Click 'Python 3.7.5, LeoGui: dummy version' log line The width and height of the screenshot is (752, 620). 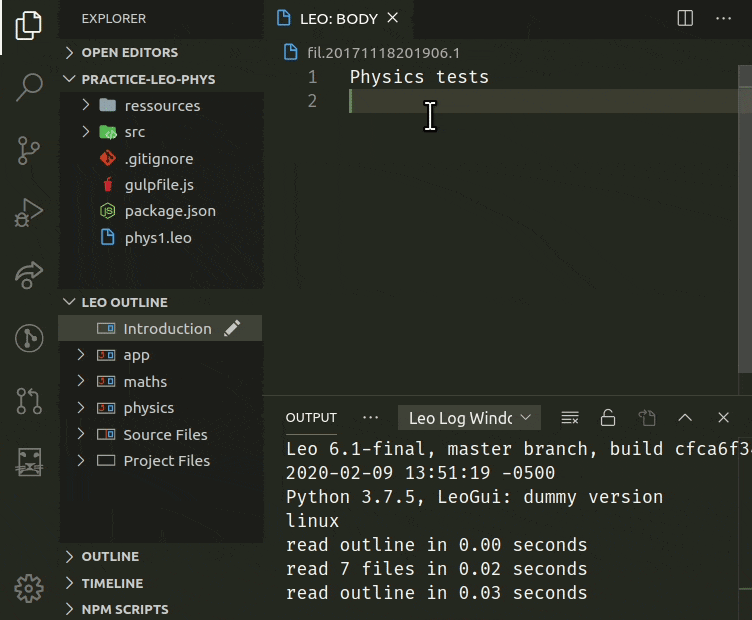[x=474, y=497]
